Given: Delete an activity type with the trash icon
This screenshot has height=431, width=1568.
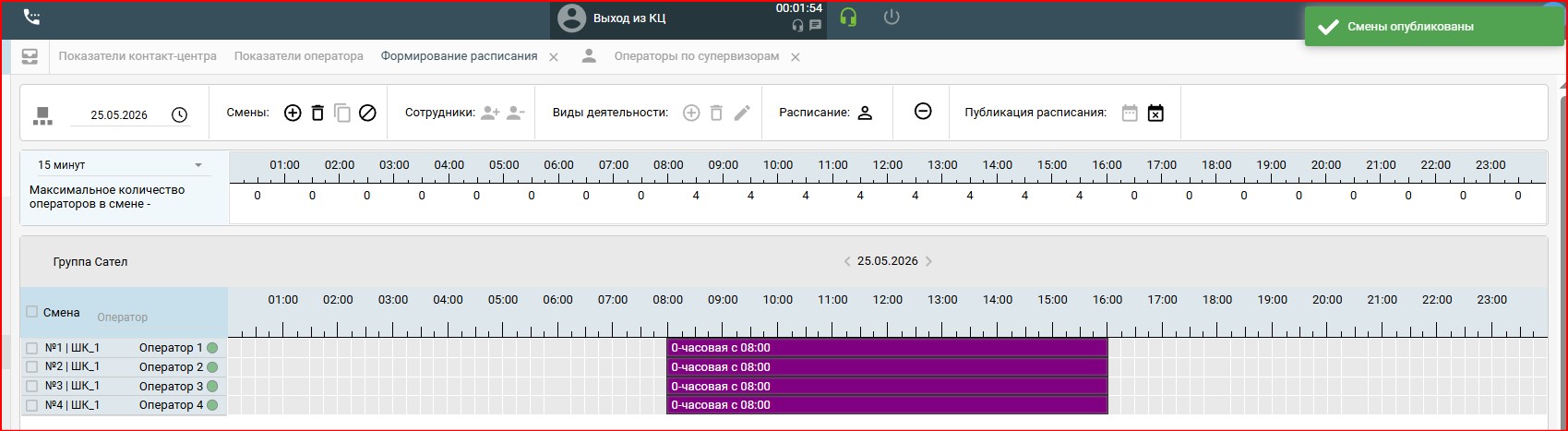Looking at the screenshot, I should pos(716,113).
